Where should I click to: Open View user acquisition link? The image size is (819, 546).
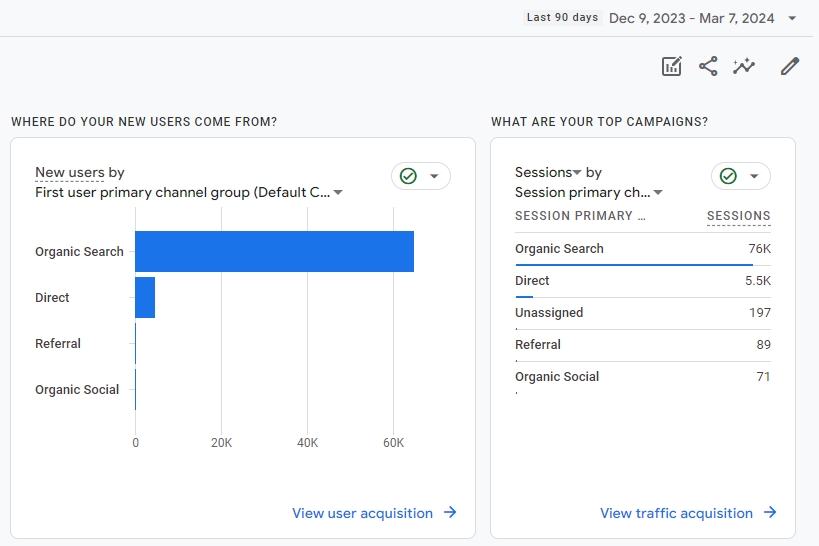[x=362, y=513]
